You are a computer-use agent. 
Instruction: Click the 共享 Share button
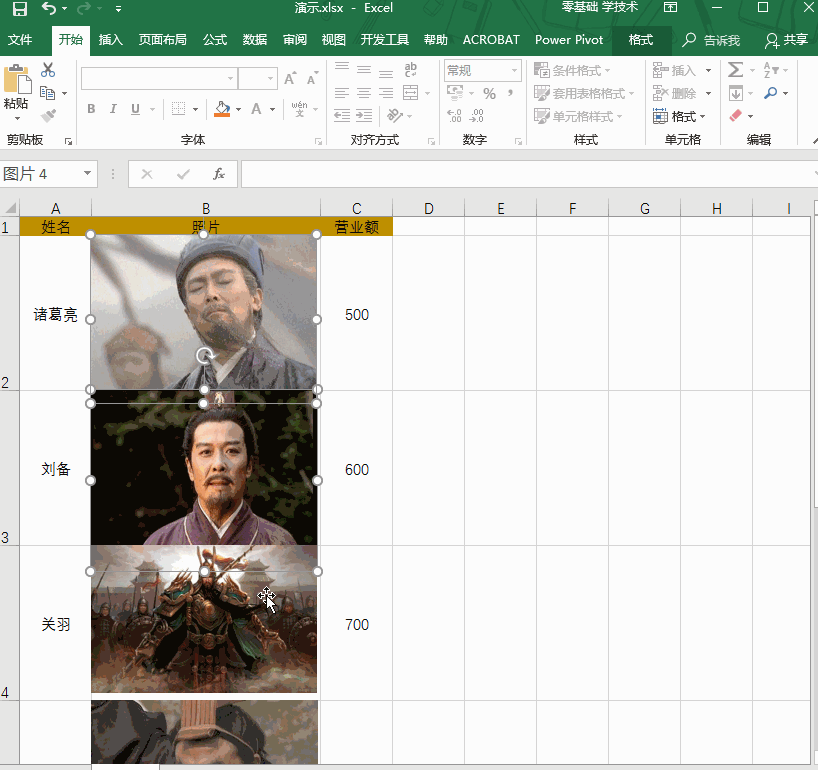point(787,40)
